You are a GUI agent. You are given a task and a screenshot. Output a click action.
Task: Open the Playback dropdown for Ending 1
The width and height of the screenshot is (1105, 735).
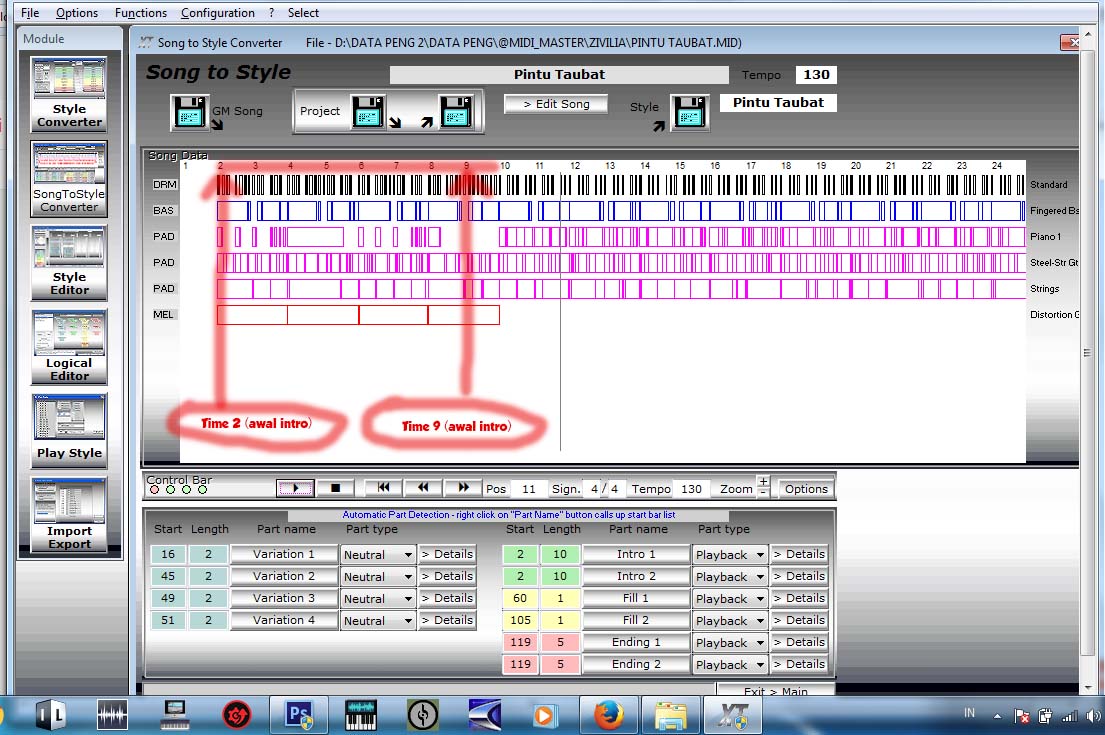(729, 642)
